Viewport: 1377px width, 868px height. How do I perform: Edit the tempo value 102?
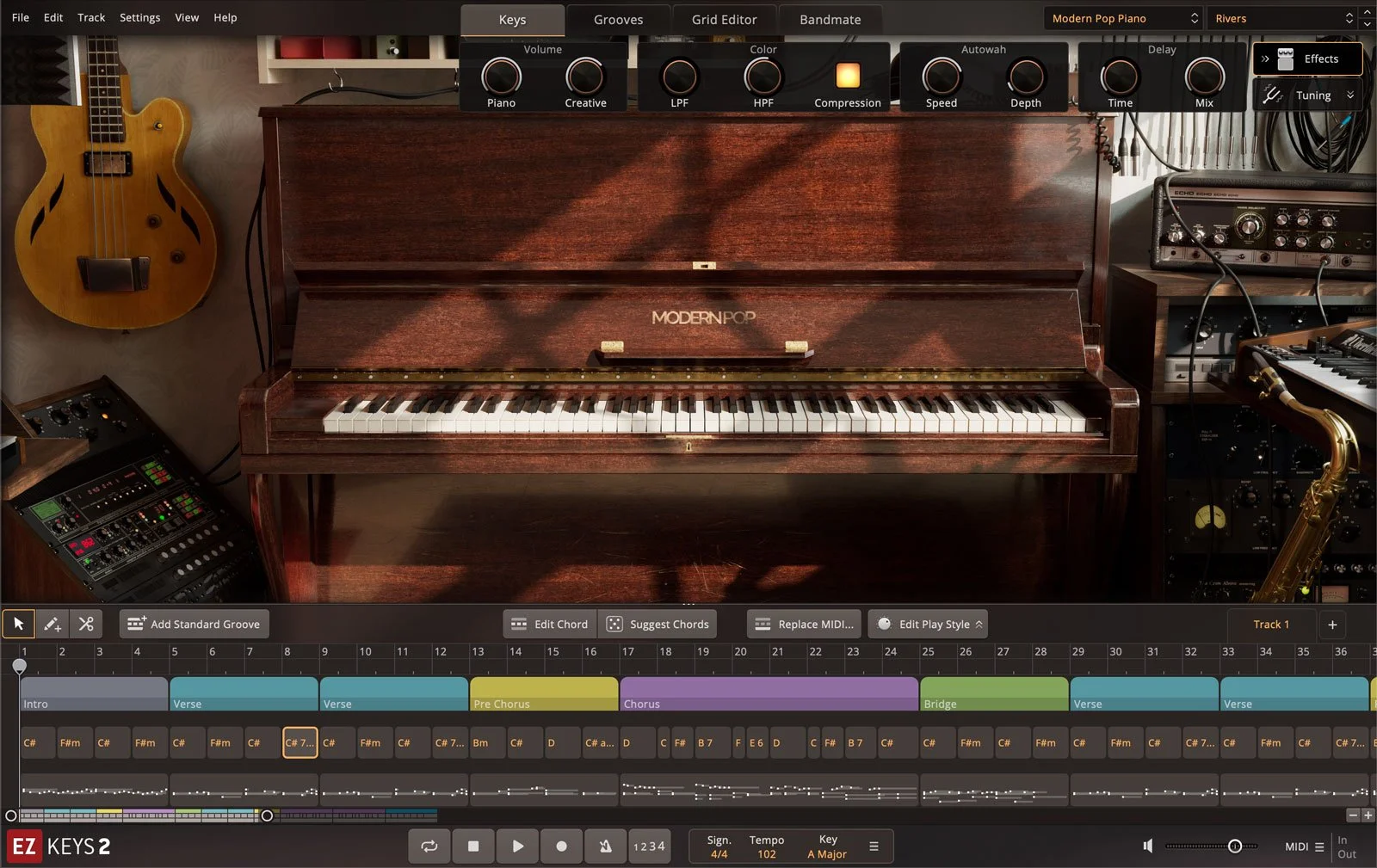click(767, 854)
